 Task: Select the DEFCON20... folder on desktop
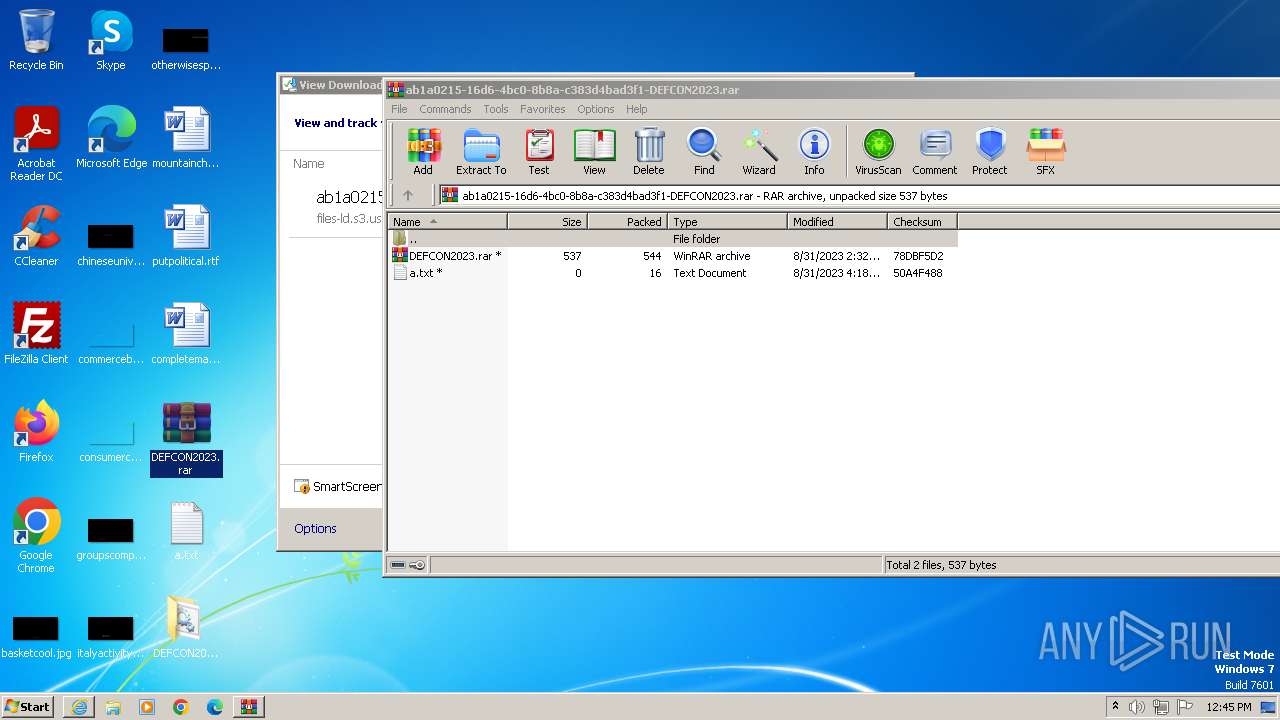[186, 627]
